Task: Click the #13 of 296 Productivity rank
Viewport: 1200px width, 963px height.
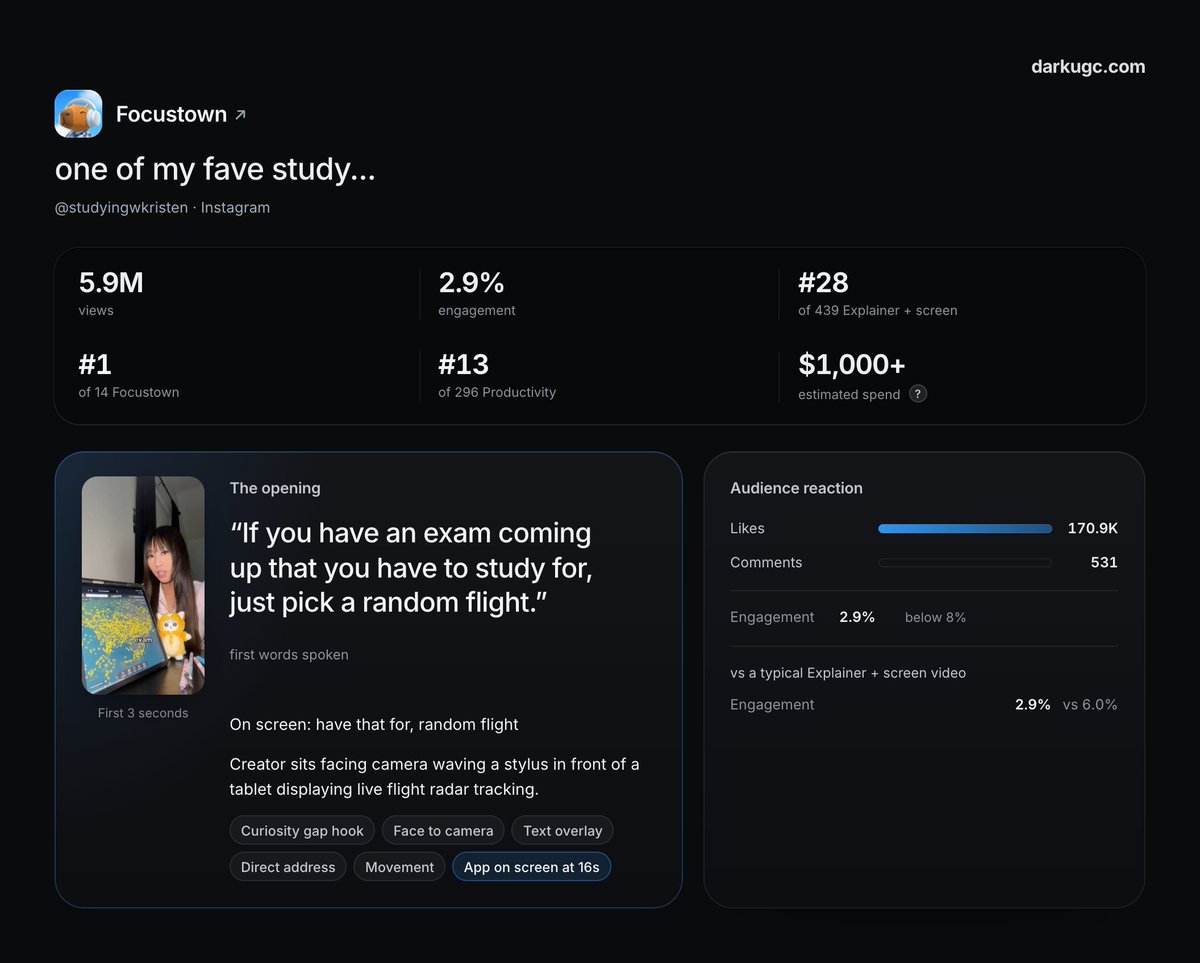Action: point(497,376)
